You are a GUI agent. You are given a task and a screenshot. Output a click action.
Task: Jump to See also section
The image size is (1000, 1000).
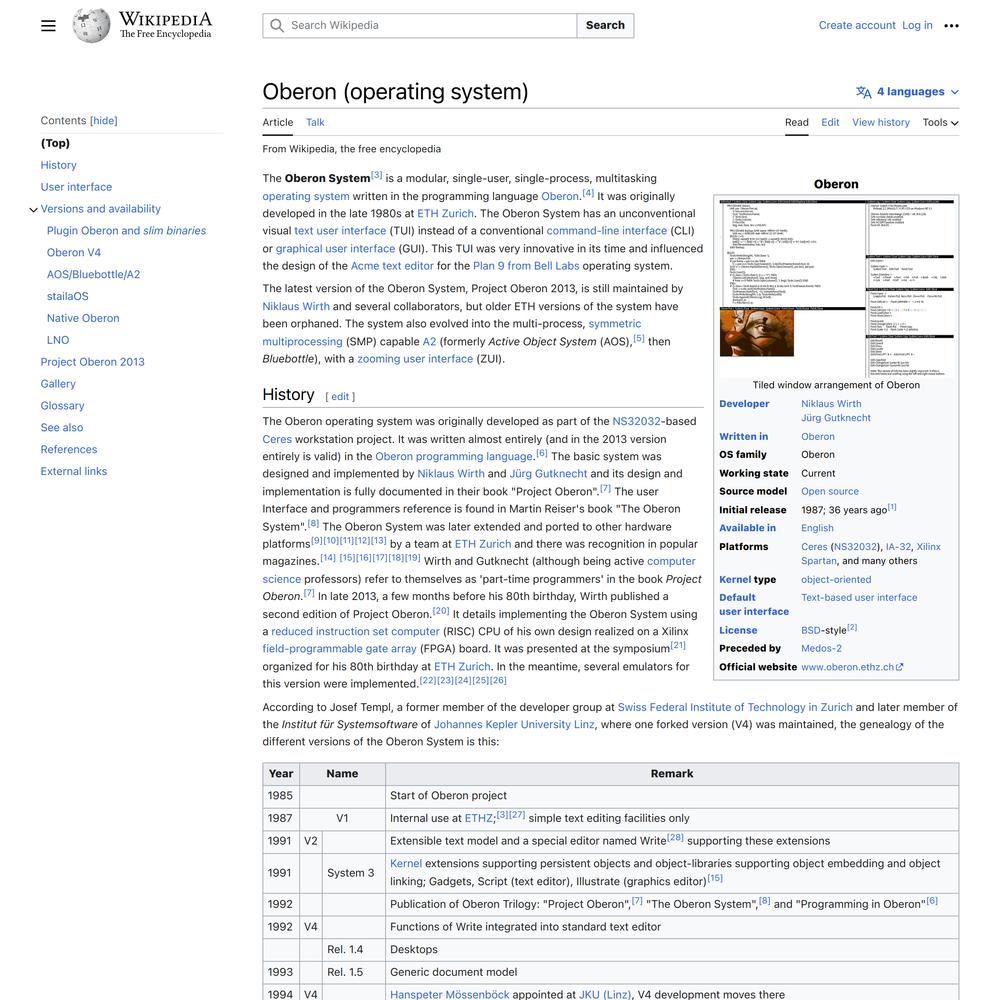[x=62, y=427]
